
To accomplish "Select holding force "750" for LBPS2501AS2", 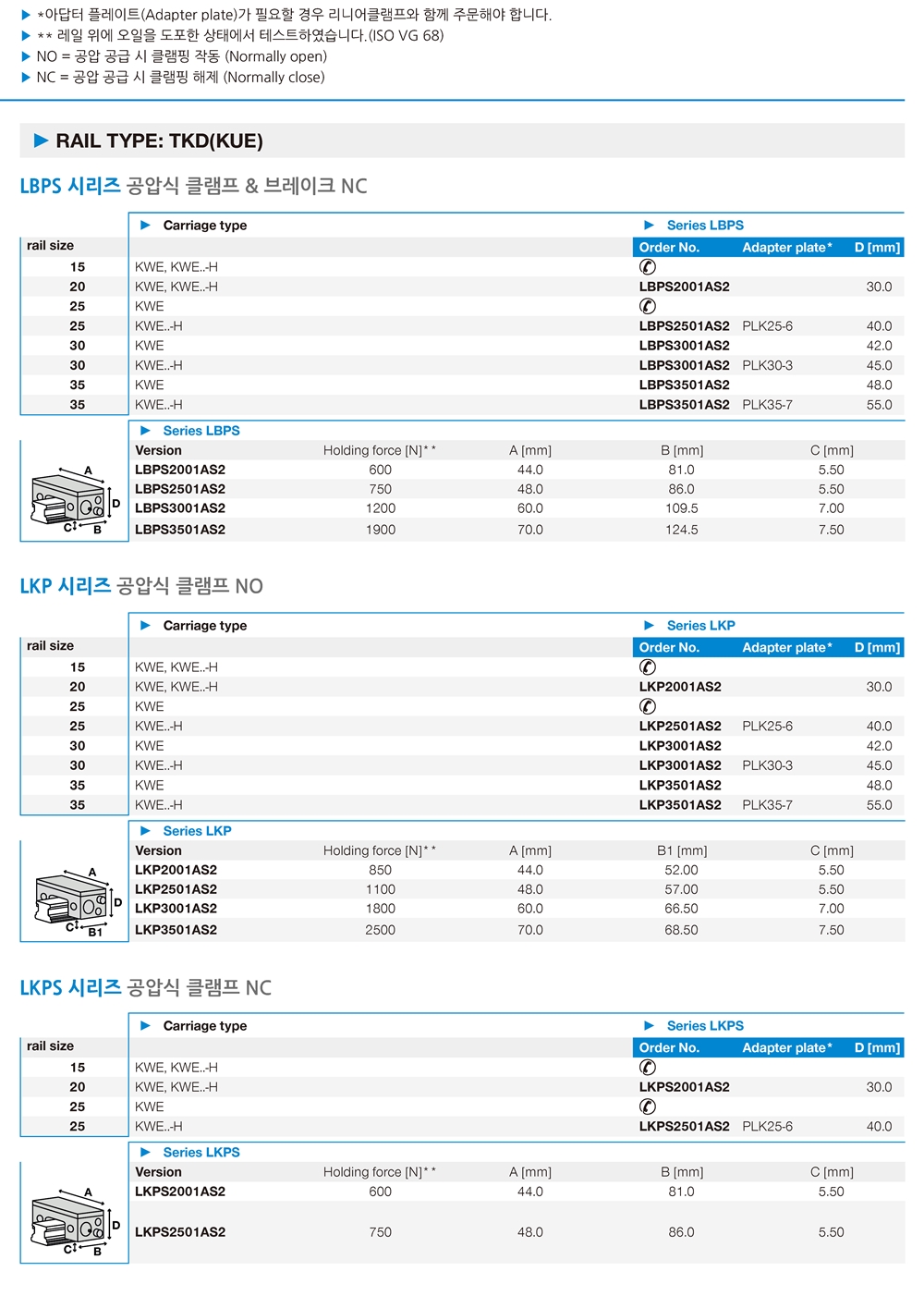I will pyautogui.click(x=381, y=489).
